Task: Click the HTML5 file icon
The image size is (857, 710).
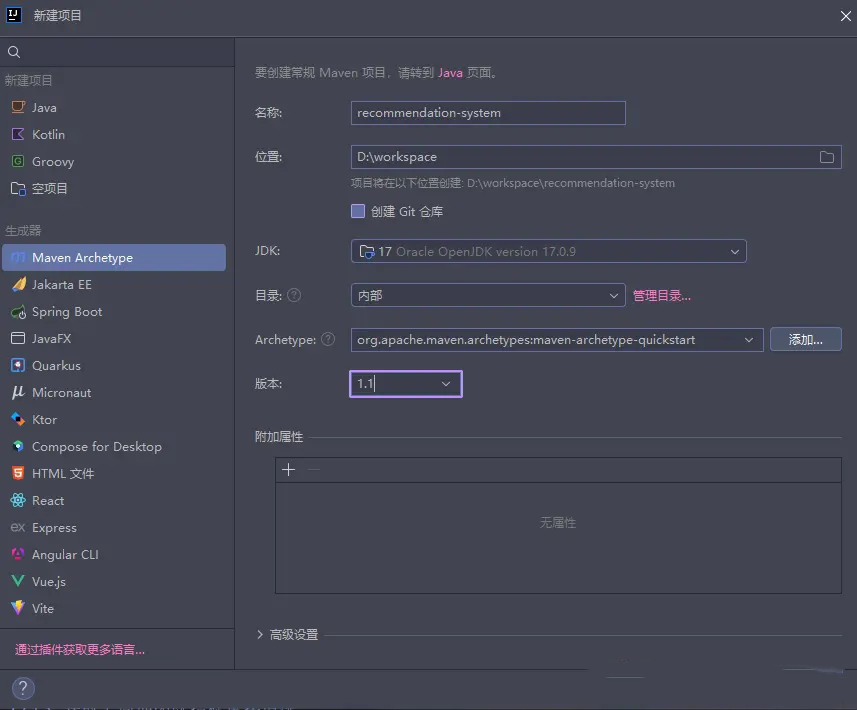Action: (18, 473)
